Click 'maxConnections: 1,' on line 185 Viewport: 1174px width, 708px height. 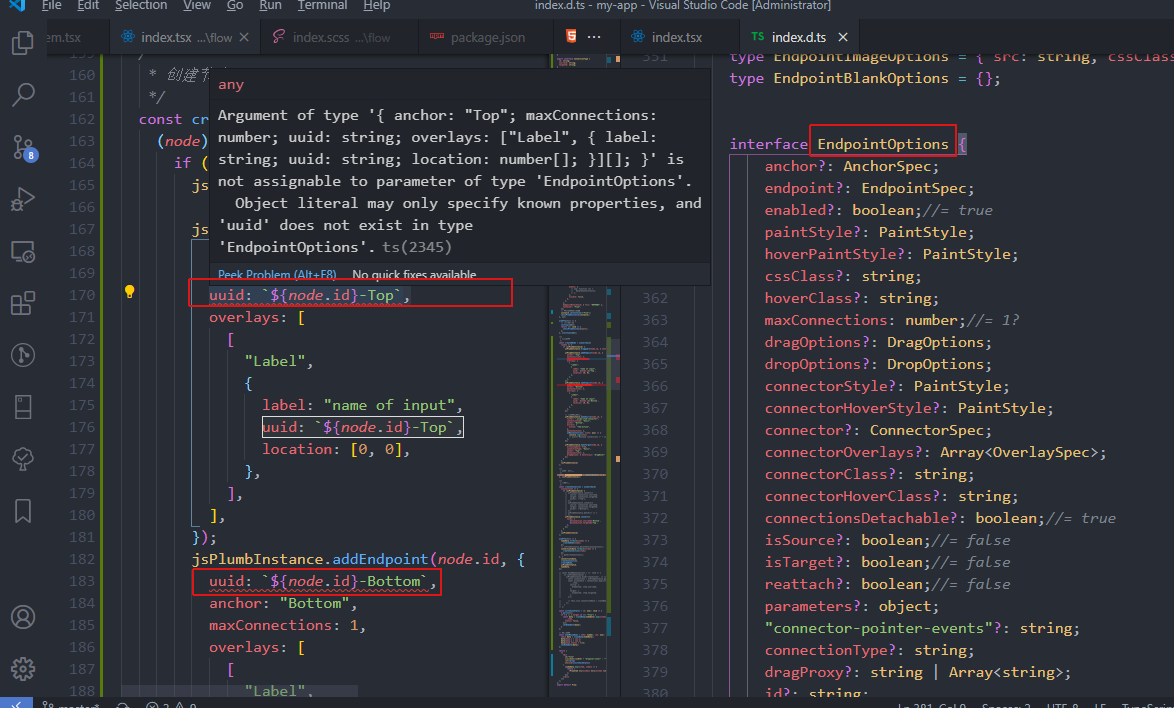pyautogui.click(x=288, y=625)
